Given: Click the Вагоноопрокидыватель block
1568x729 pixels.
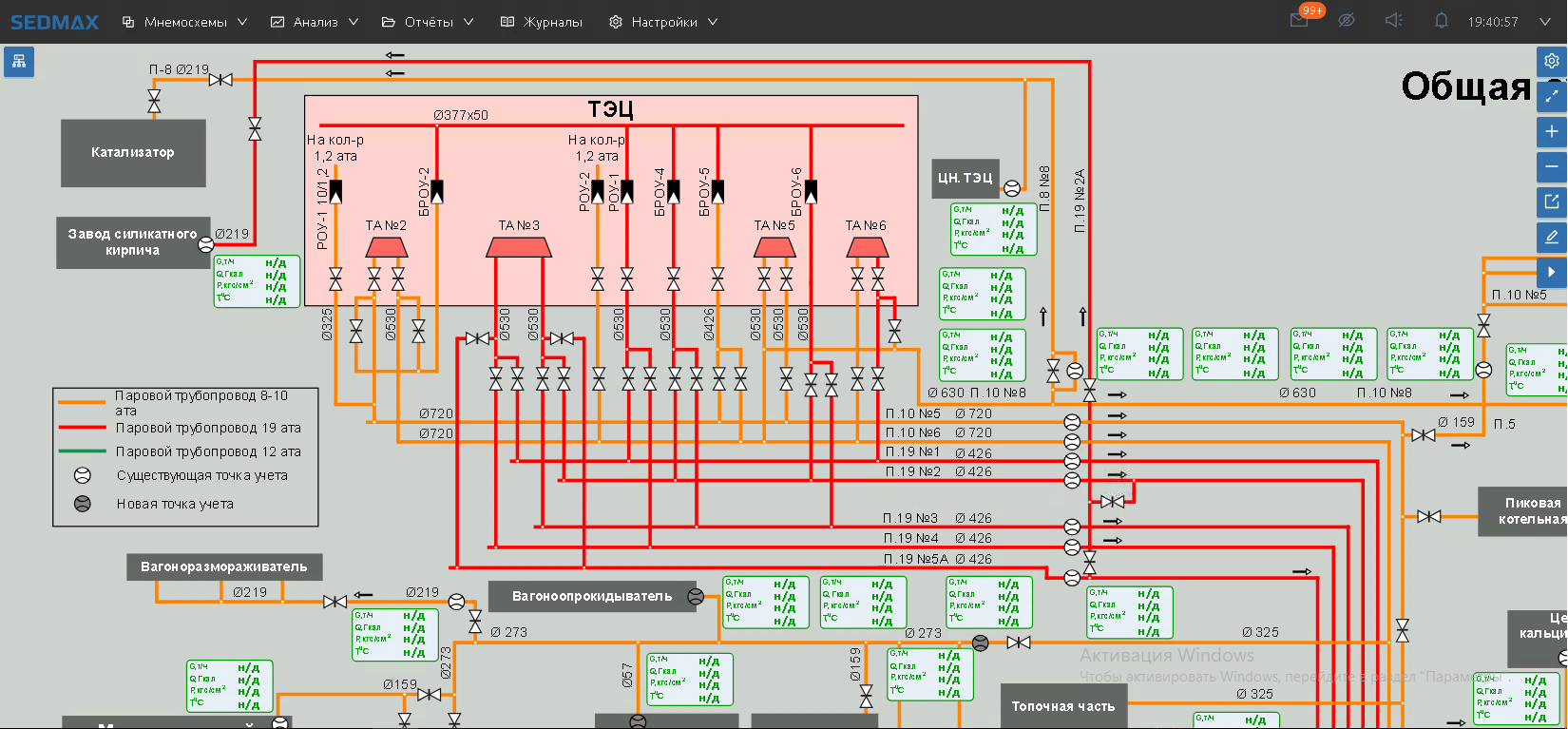Looking at the screenshot, I should click(591, 597).
